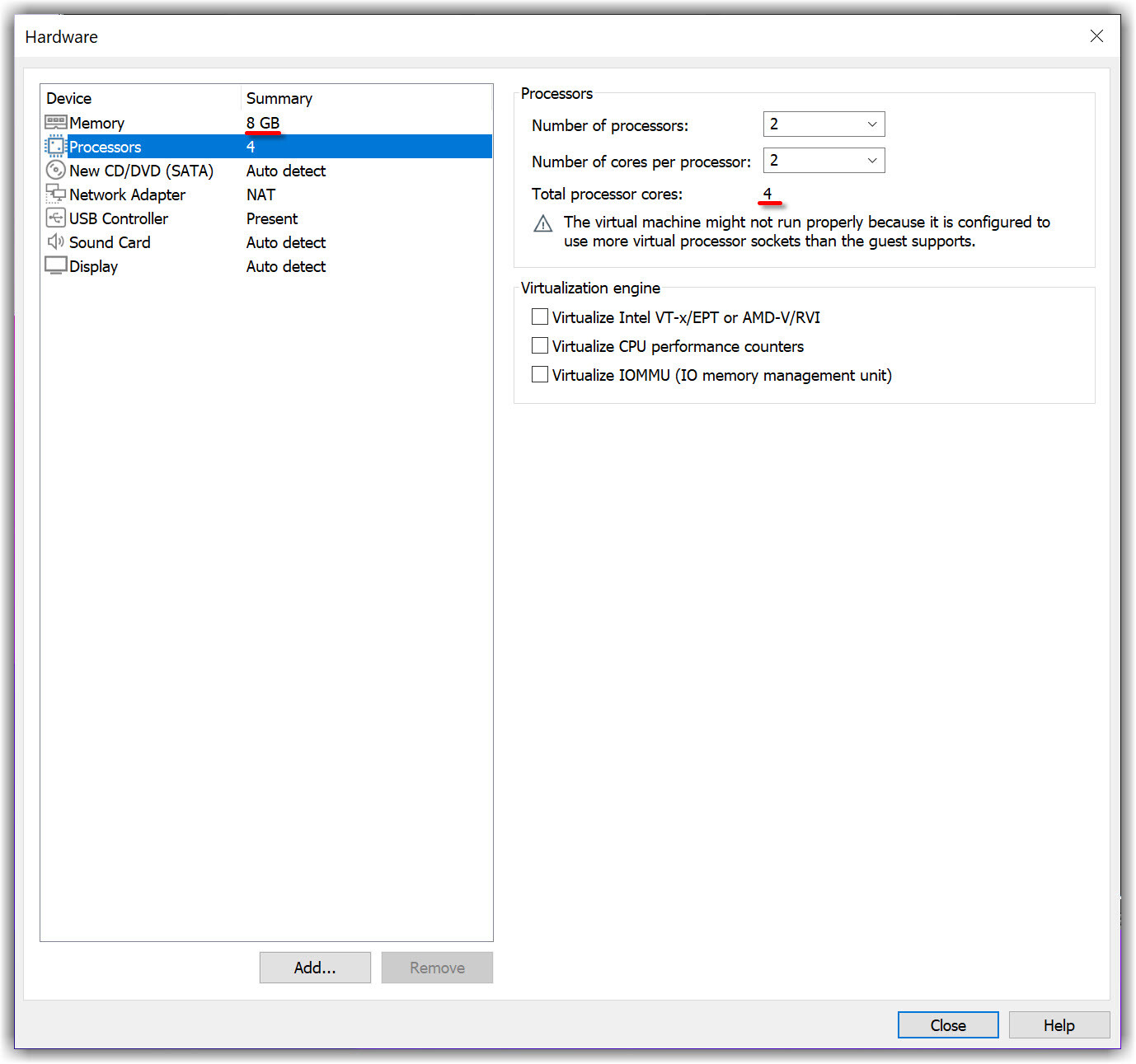Click the Add... button
The height and width of the screenshot is (1064, 1136).
click(x=315, y=968)
